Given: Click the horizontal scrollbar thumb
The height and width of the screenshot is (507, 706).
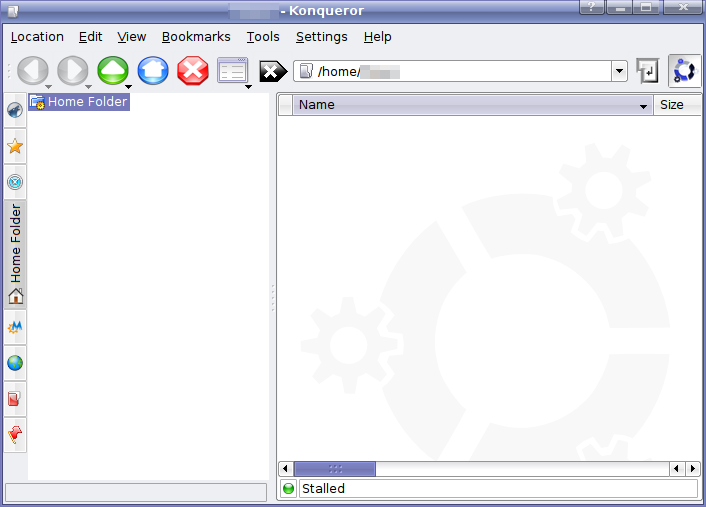Looking at the screenshot, I should (x=335, y=469).
